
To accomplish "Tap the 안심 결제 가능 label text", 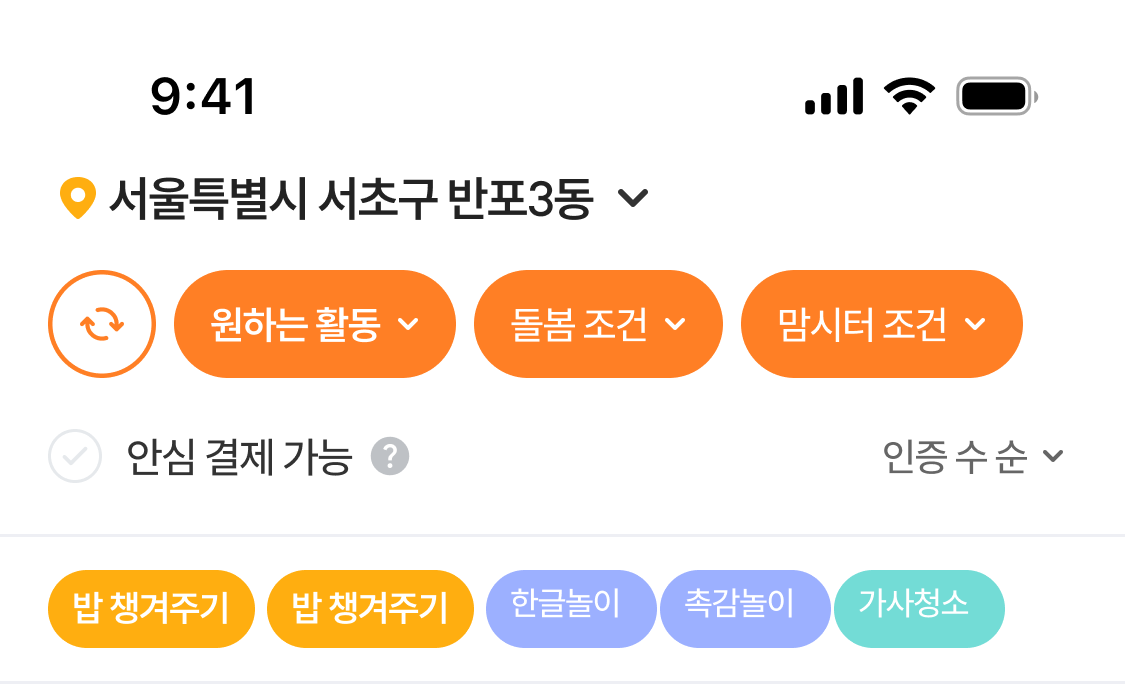I will pos(239,458).
